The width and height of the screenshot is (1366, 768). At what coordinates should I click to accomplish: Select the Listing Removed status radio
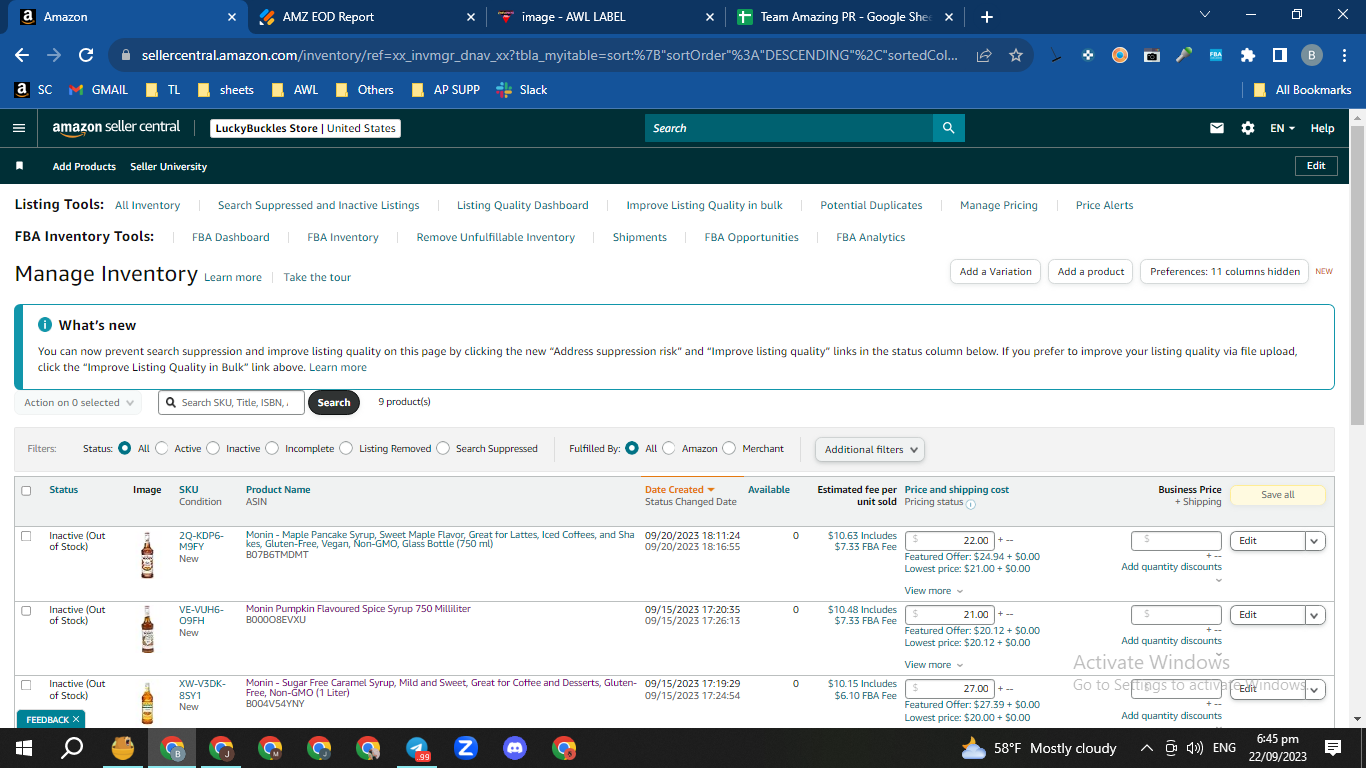(x=346, y=449)
